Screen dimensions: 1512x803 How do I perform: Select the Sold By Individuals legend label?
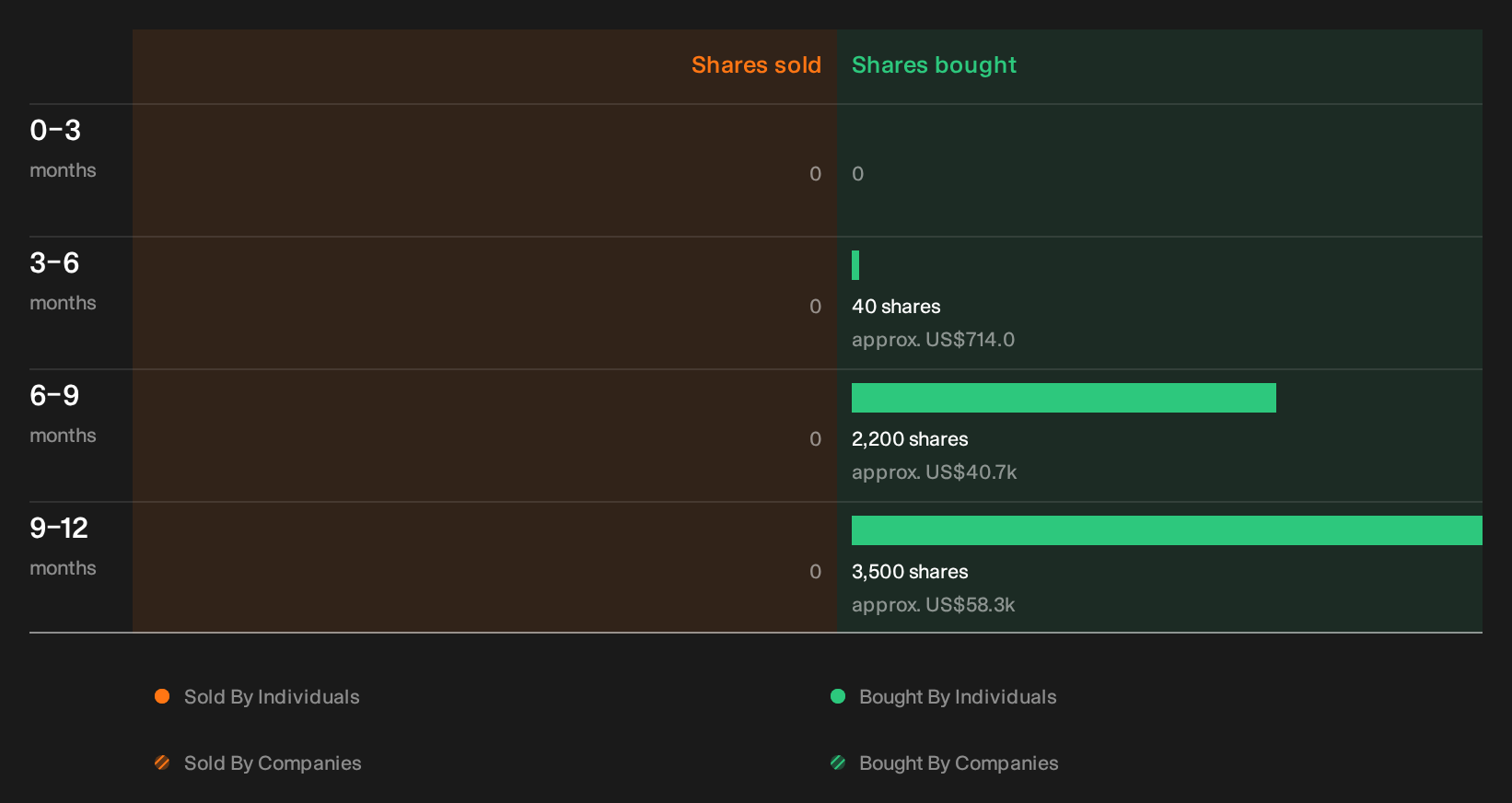point(272,697)
